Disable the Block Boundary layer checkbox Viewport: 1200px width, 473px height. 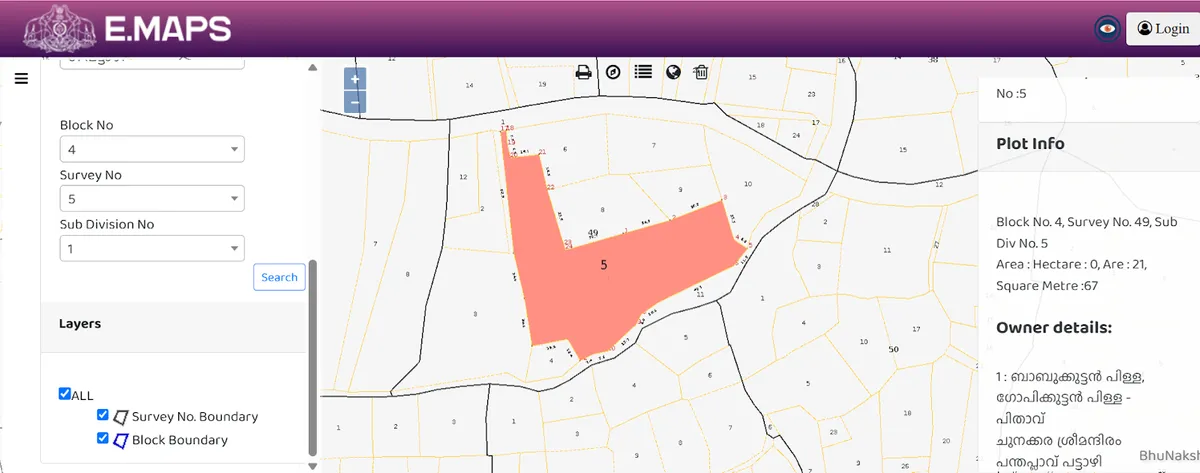pos(102,438)
